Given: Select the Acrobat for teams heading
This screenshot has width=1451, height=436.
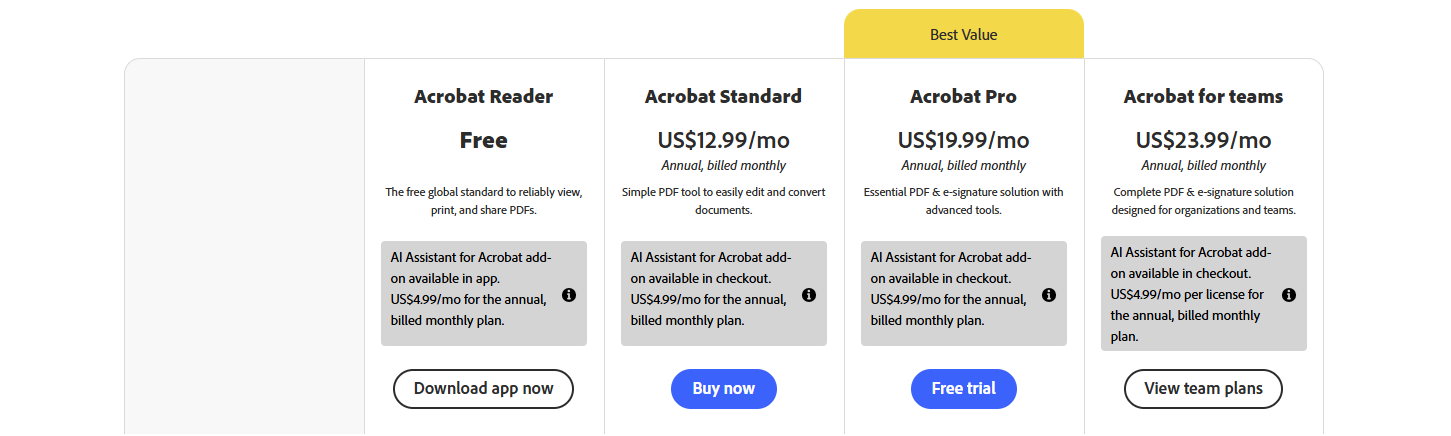Looking at the screenshot, I should 1203,97.
